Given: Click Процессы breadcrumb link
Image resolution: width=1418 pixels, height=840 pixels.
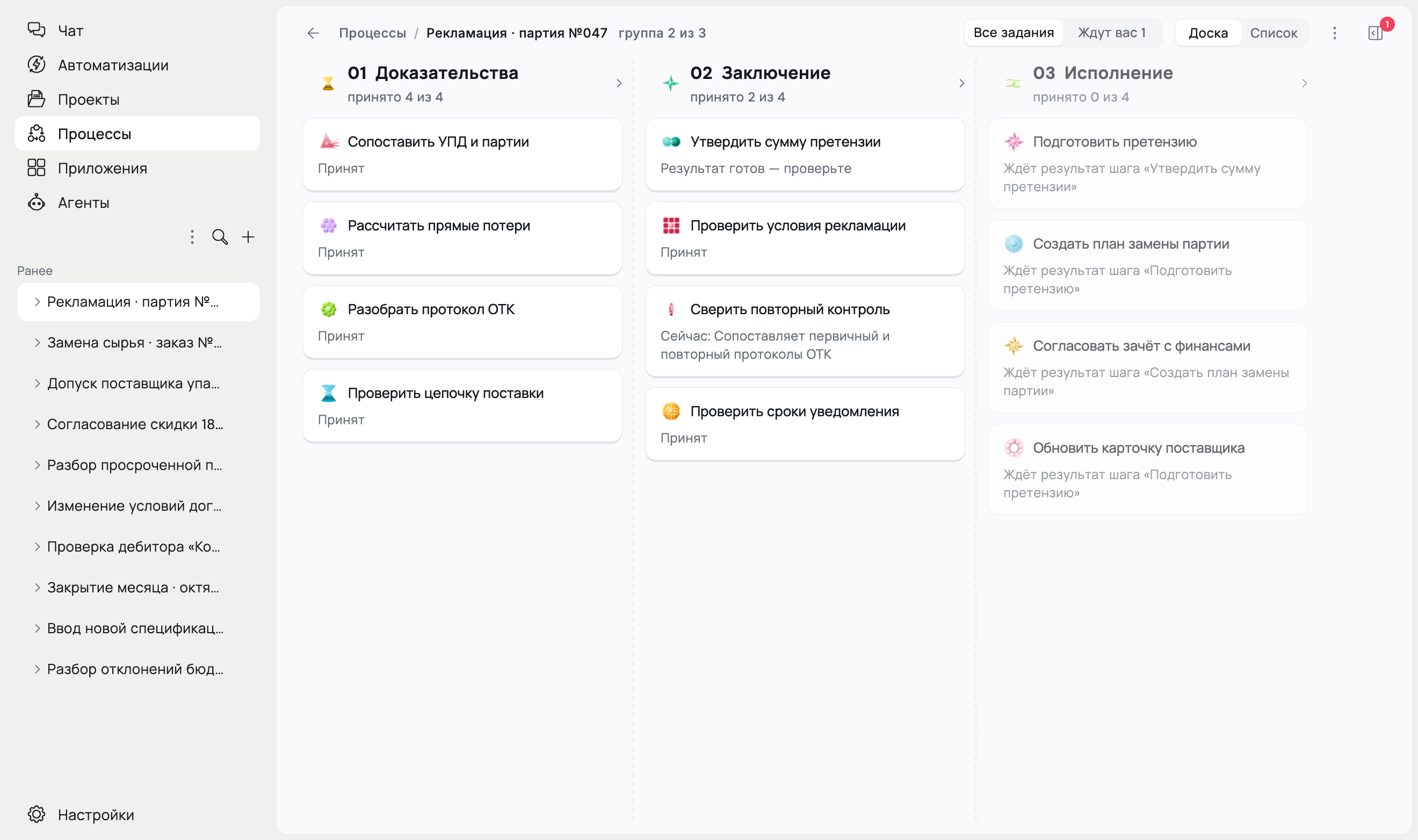Looking at the screenshot, I should [372, 33].
